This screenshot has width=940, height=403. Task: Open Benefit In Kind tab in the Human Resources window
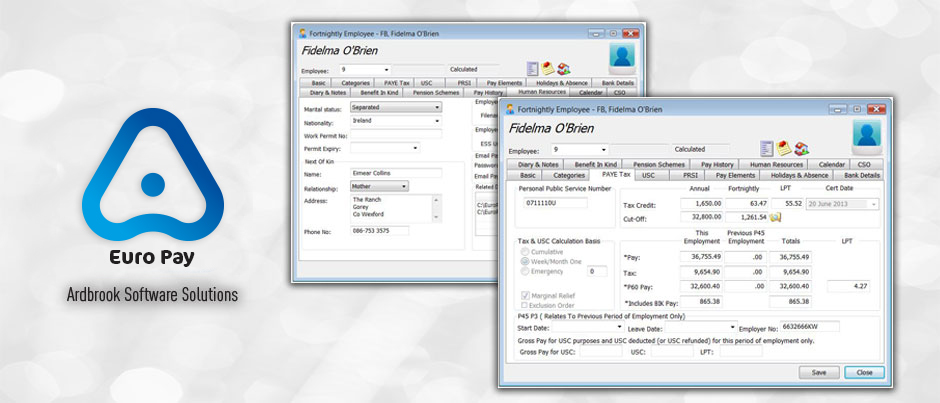[379, 93]
